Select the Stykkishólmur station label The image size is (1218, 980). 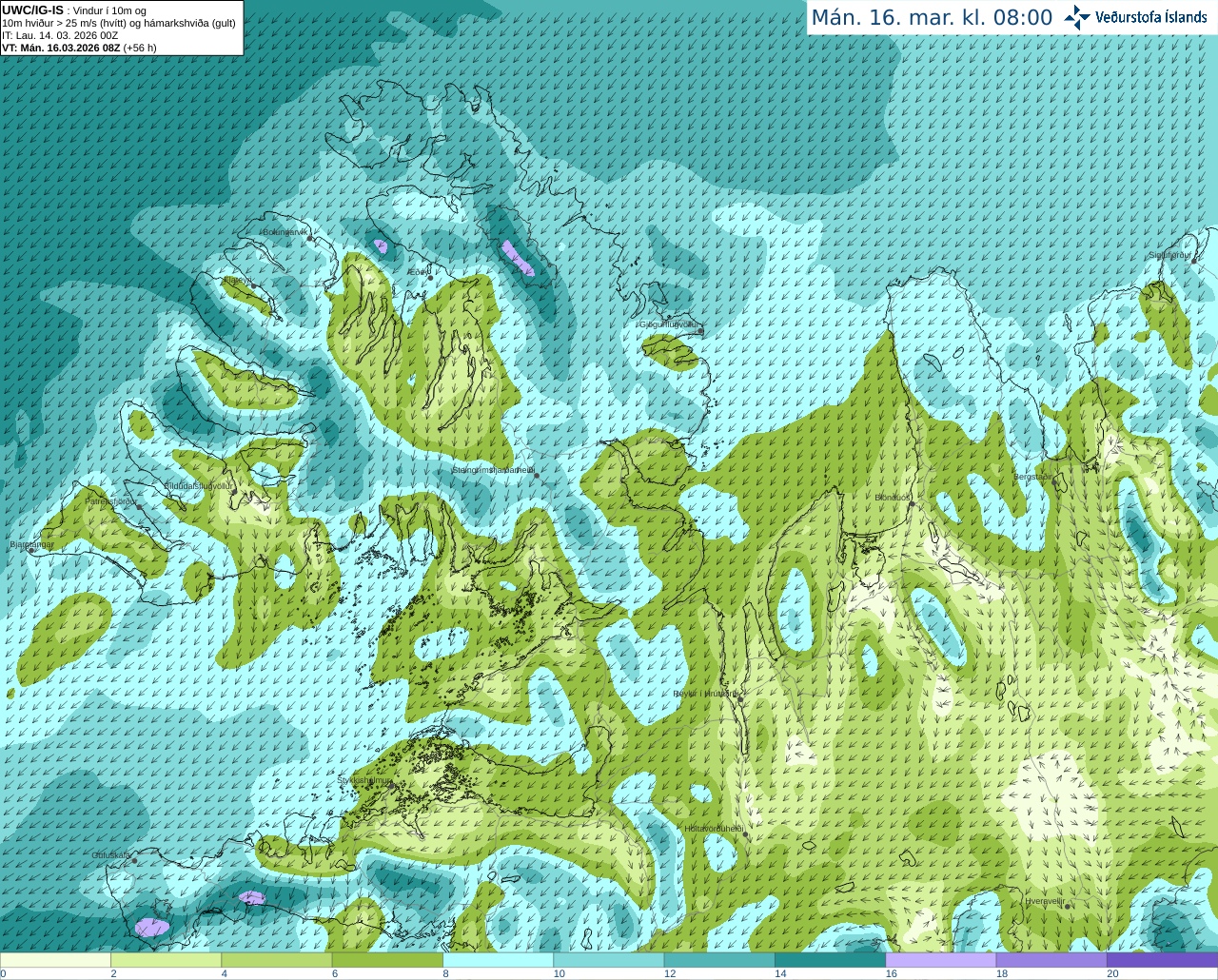(x=364, y=780)
